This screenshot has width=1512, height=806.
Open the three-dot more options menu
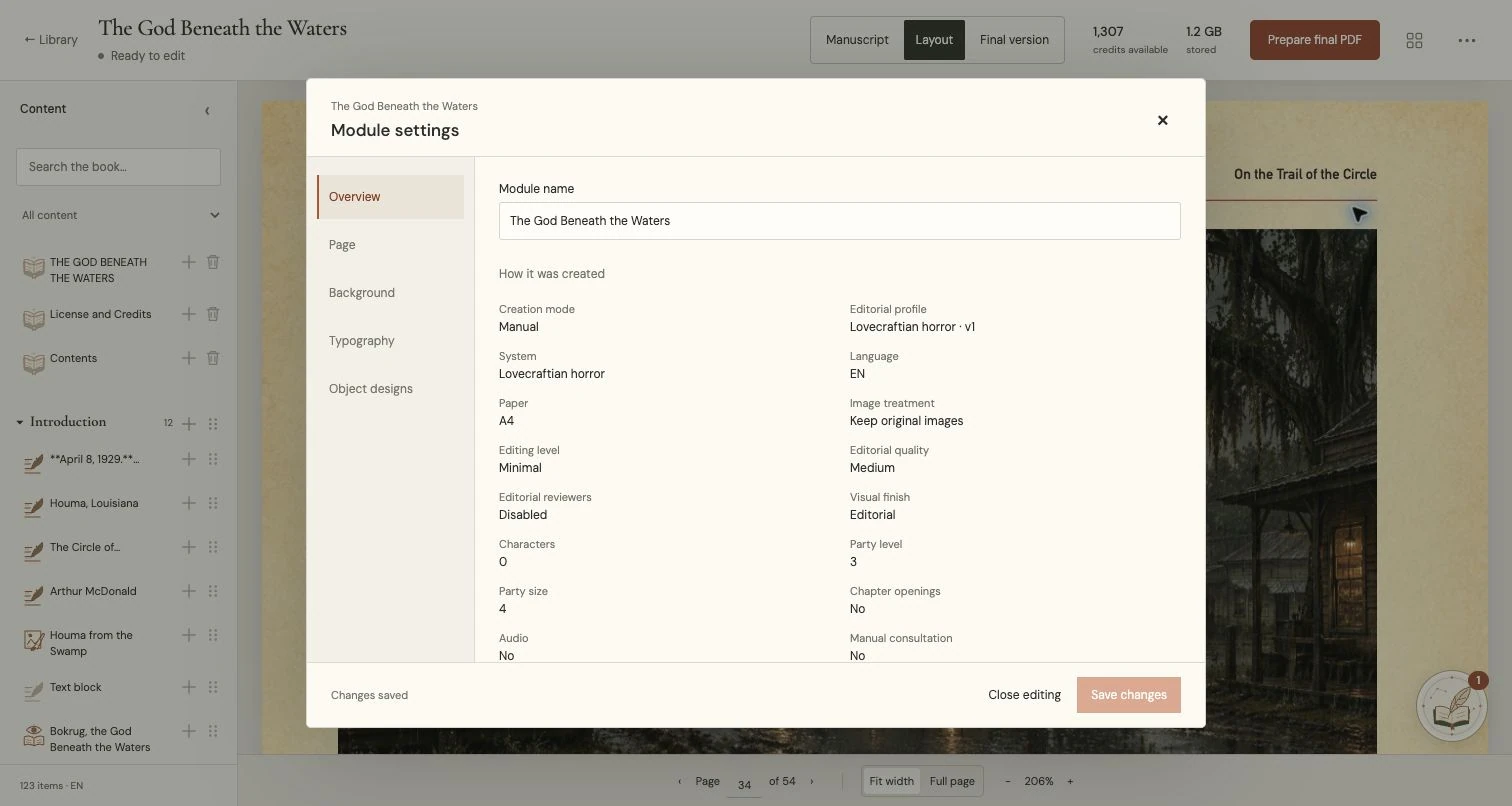1467,40
